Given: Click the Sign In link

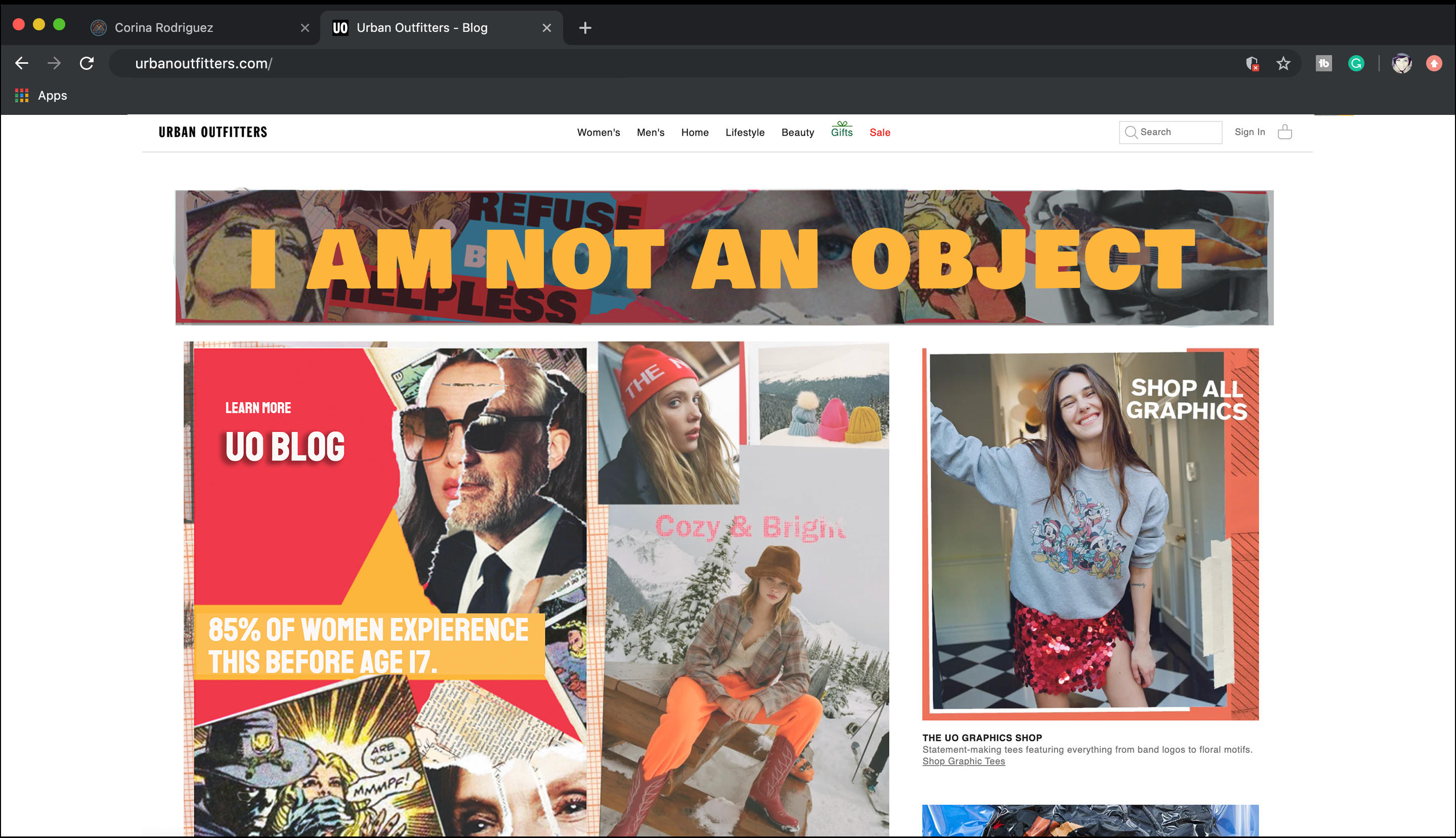Looking at the screenshot, I should [1250, 132].
